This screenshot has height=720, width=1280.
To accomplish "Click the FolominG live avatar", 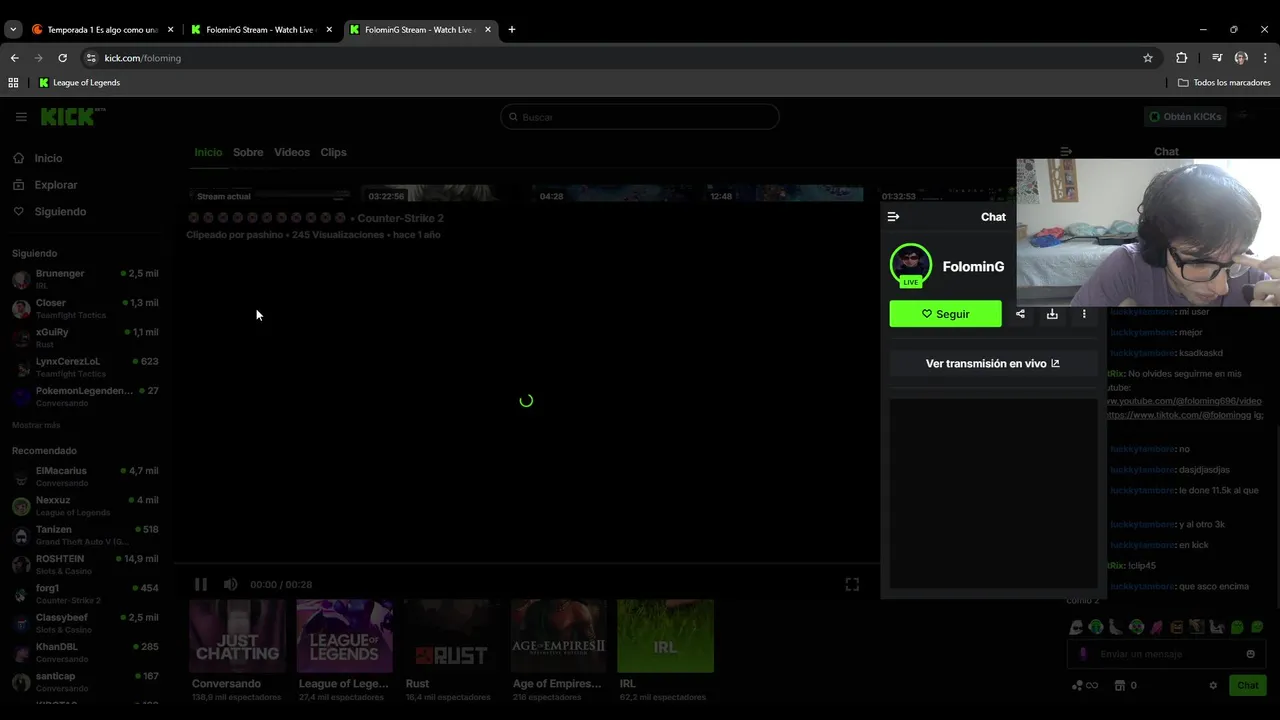I will [x=910, y=265].
